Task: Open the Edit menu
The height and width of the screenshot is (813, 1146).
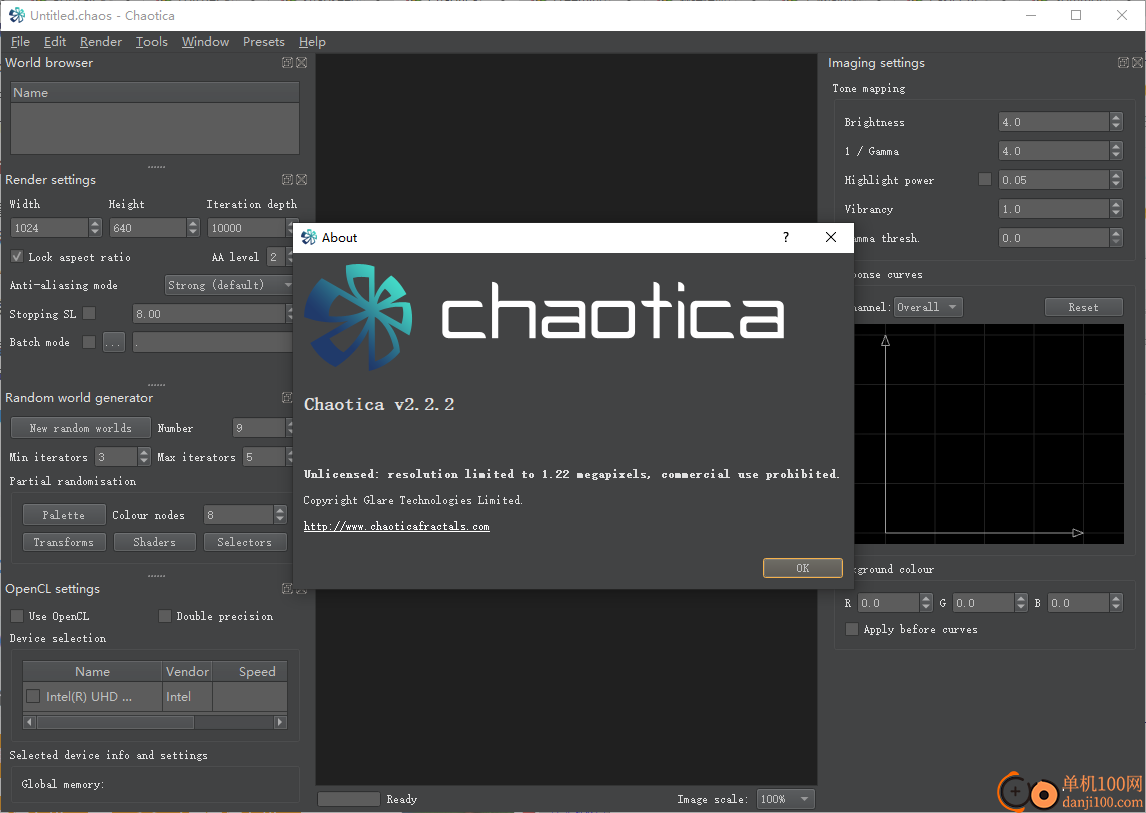Action: pos(55,42)
